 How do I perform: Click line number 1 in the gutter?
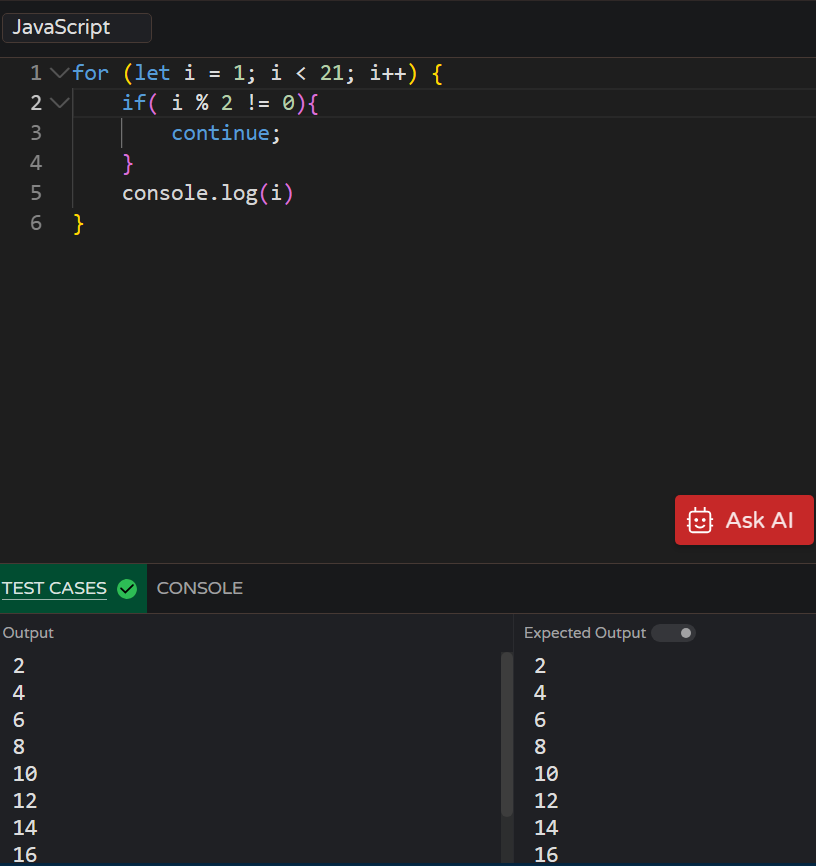click(x=36, y=72)
